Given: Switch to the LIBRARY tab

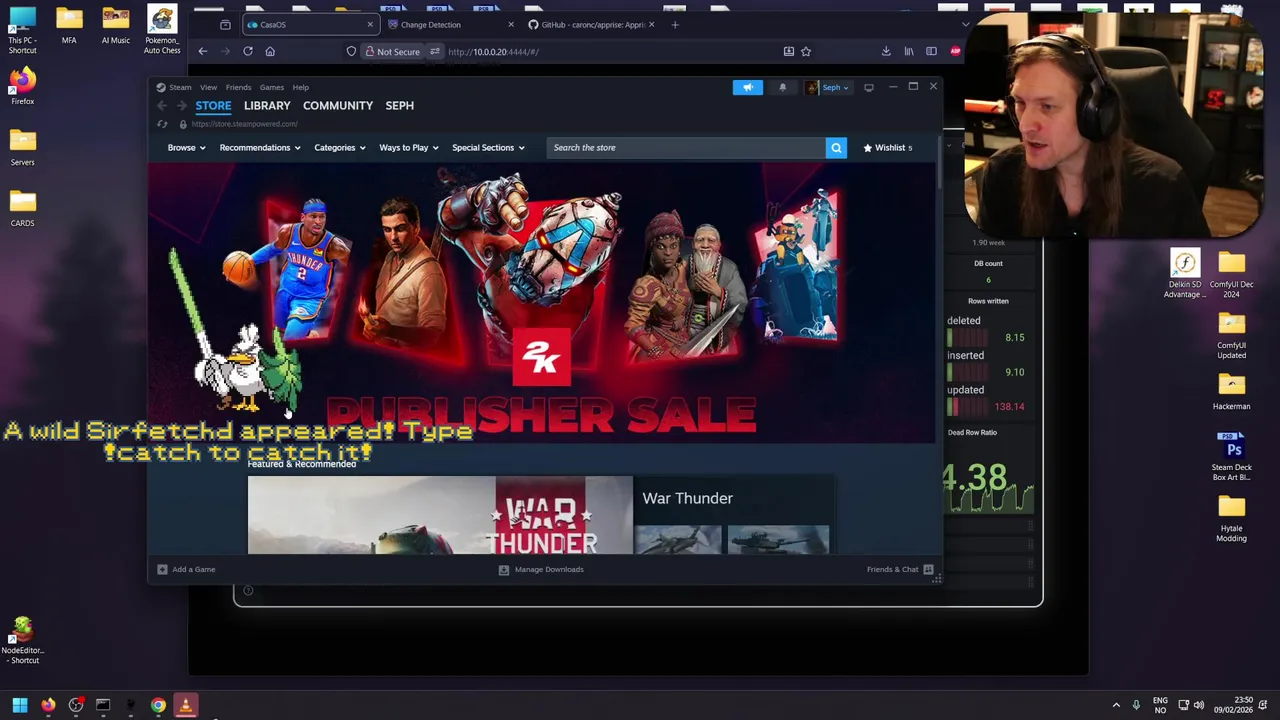Looking at the screenshot, I should click(x=267, y=105).
